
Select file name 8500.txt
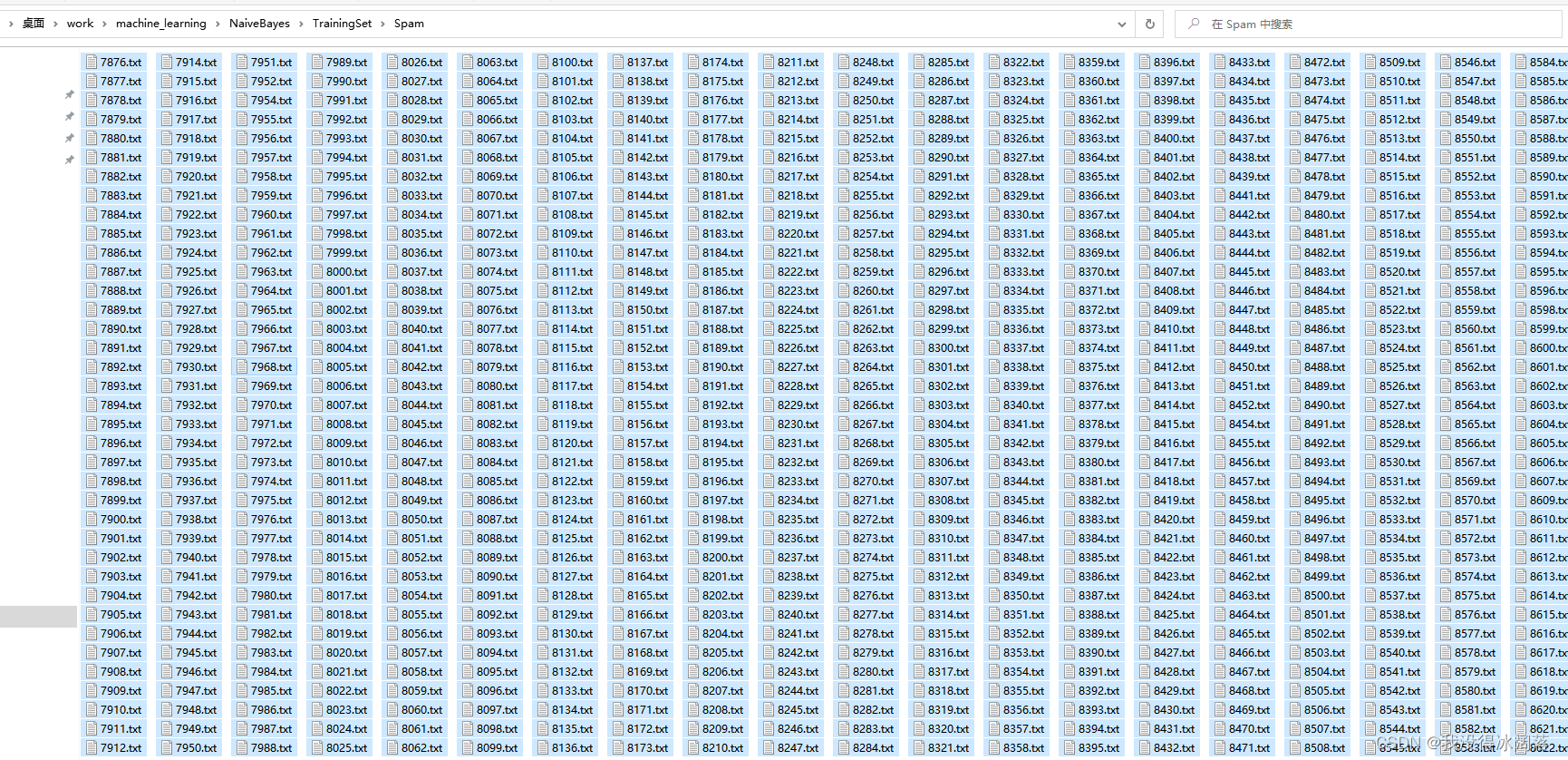(x=1325, y=596)
